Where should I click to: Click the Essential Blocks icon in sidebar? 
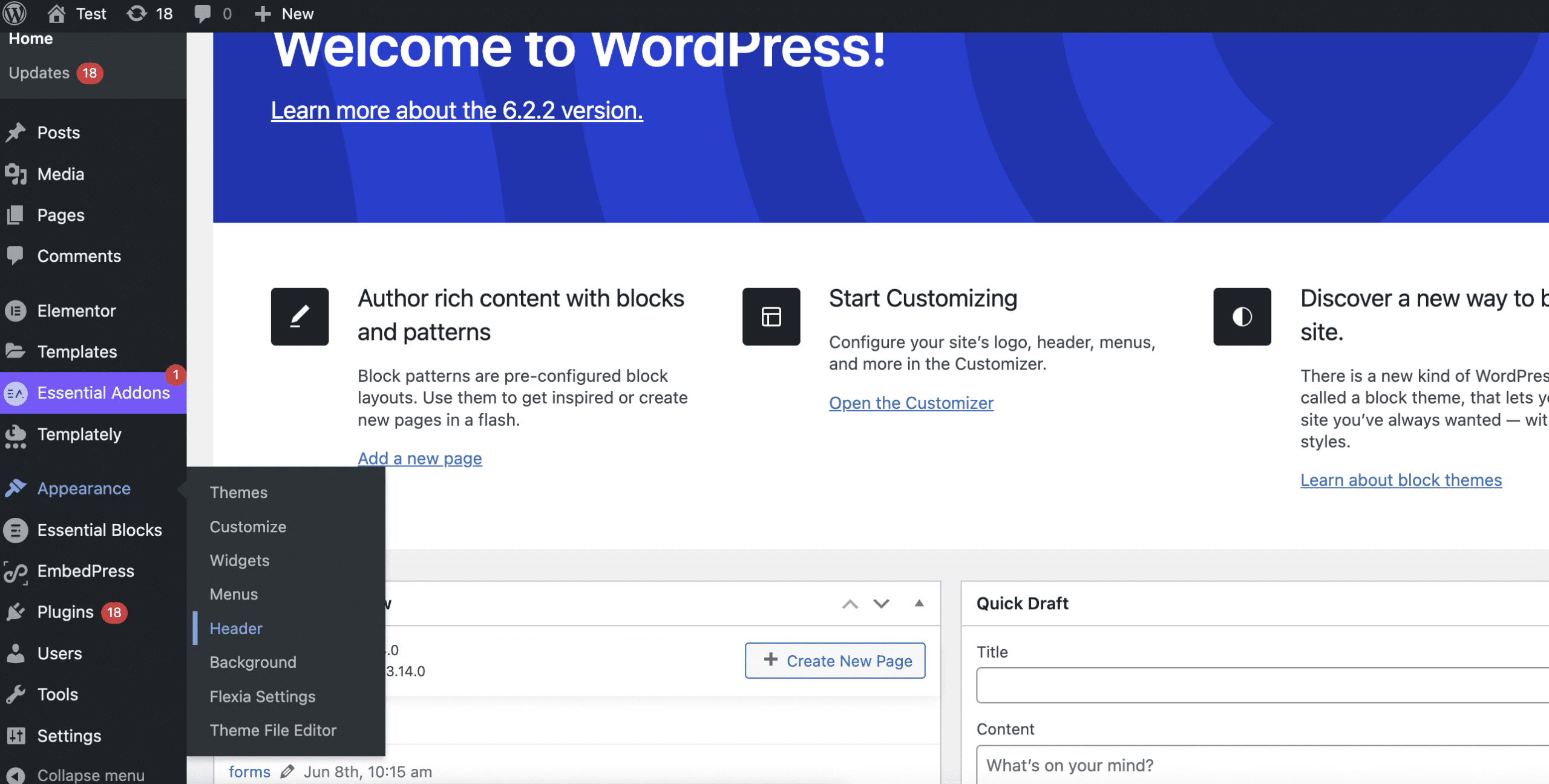click(x=16, y=530)
